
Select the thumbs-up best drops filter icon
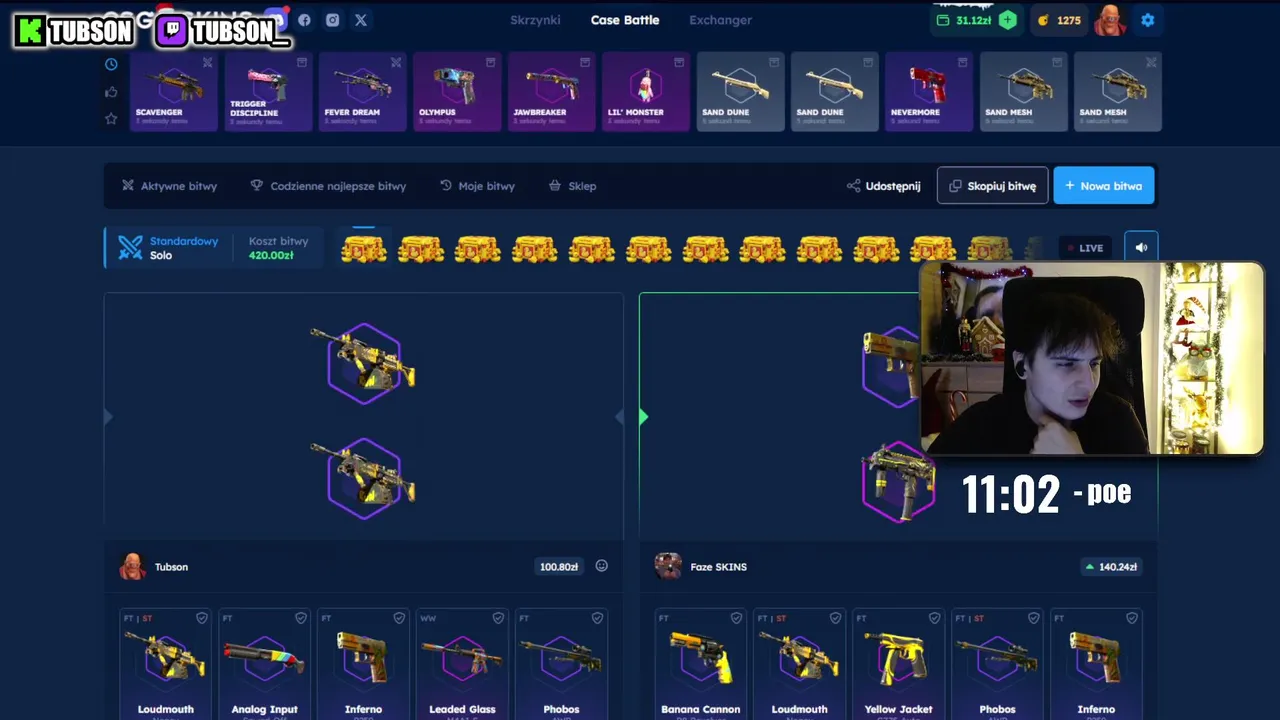point(111,92)
